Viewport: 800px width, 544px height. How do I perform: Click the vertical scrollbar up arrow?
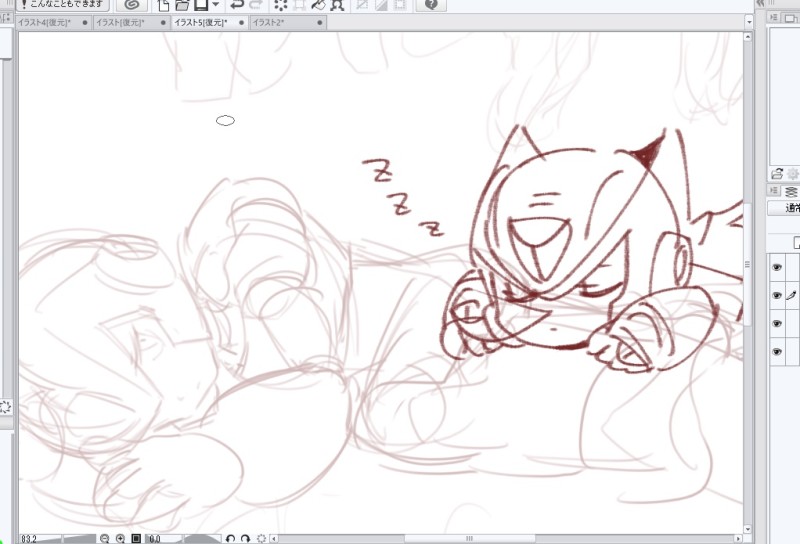point(748,37)
